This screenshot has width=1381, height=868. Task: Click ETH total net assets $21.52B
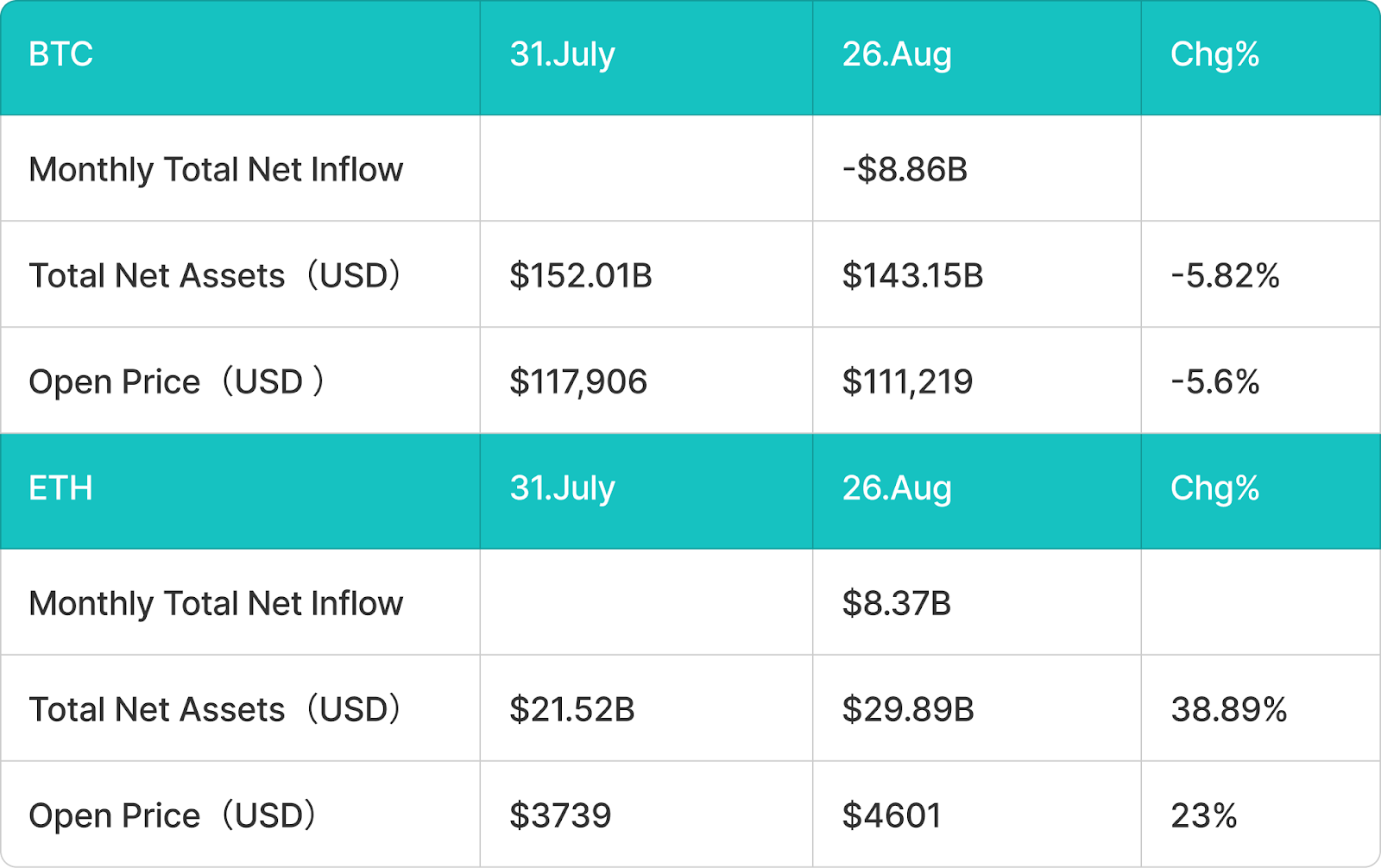click(x=646, y=708)
